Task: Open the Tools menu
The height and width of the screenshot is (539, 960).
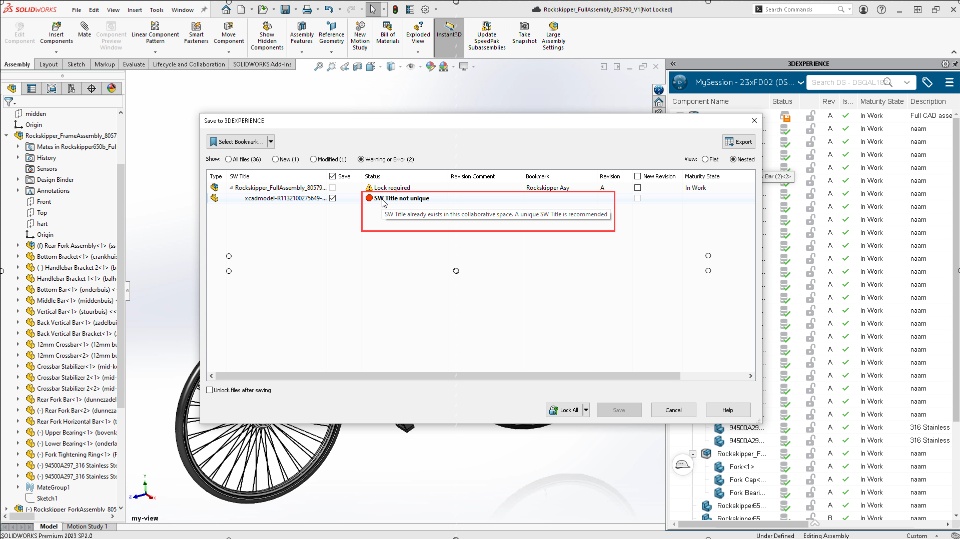Action: click(x=157, y=10)
